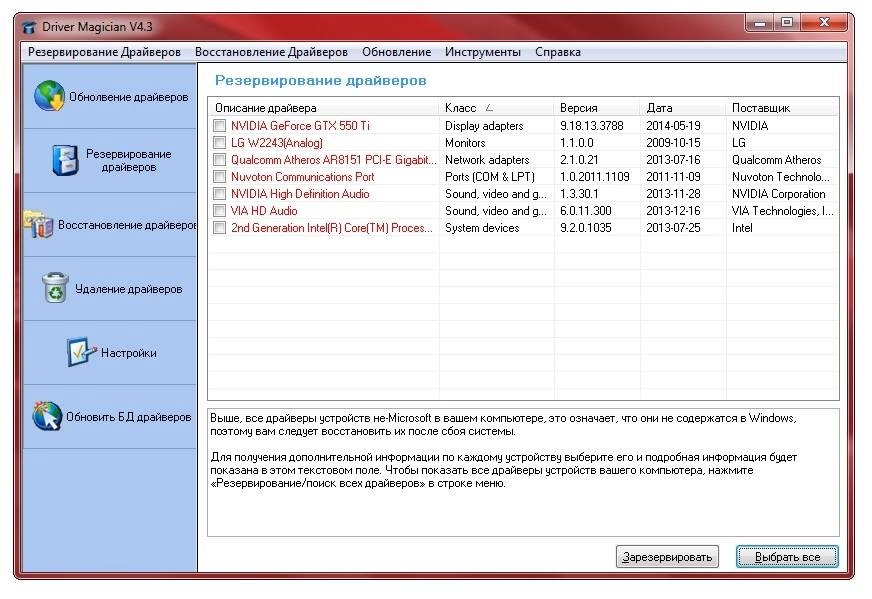Click the Зарезервировать button
Viewport: 872px width, 599px height.
coord(667,557)
